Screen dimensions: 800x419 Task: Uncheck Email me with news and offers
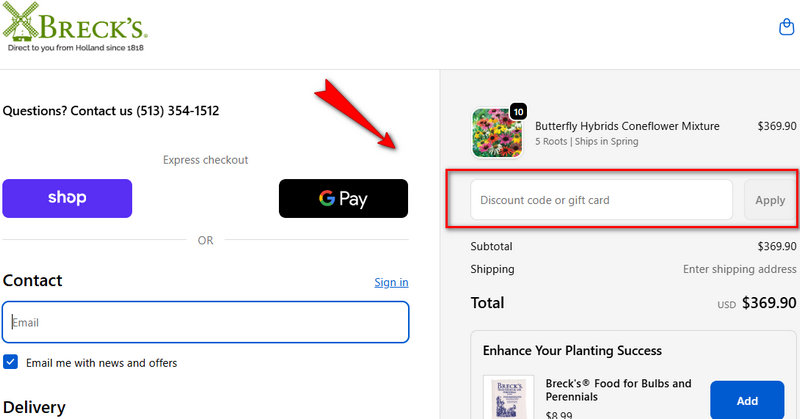10,362
